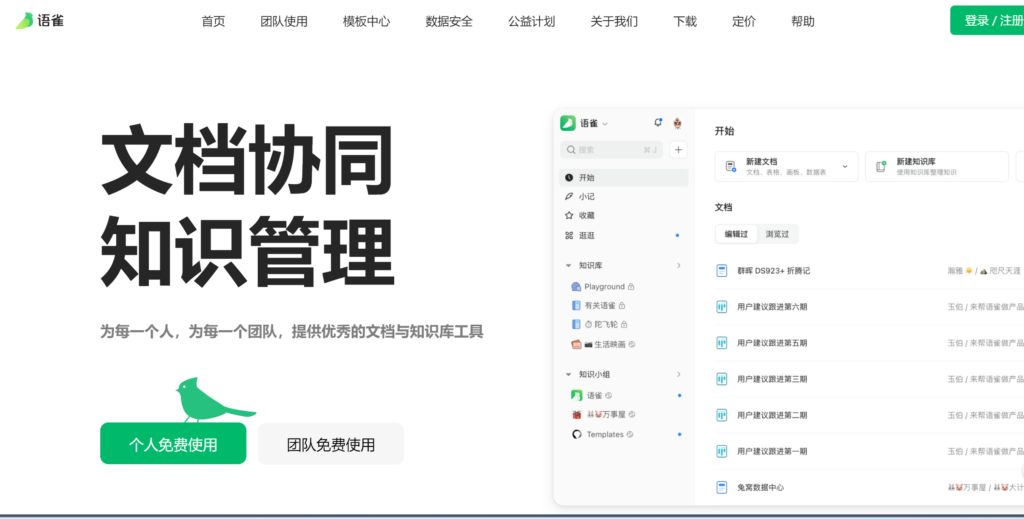Screen dimensions: 1024x519
Task: Click the notification bell icon in sidebar
Action: [658, 123]
